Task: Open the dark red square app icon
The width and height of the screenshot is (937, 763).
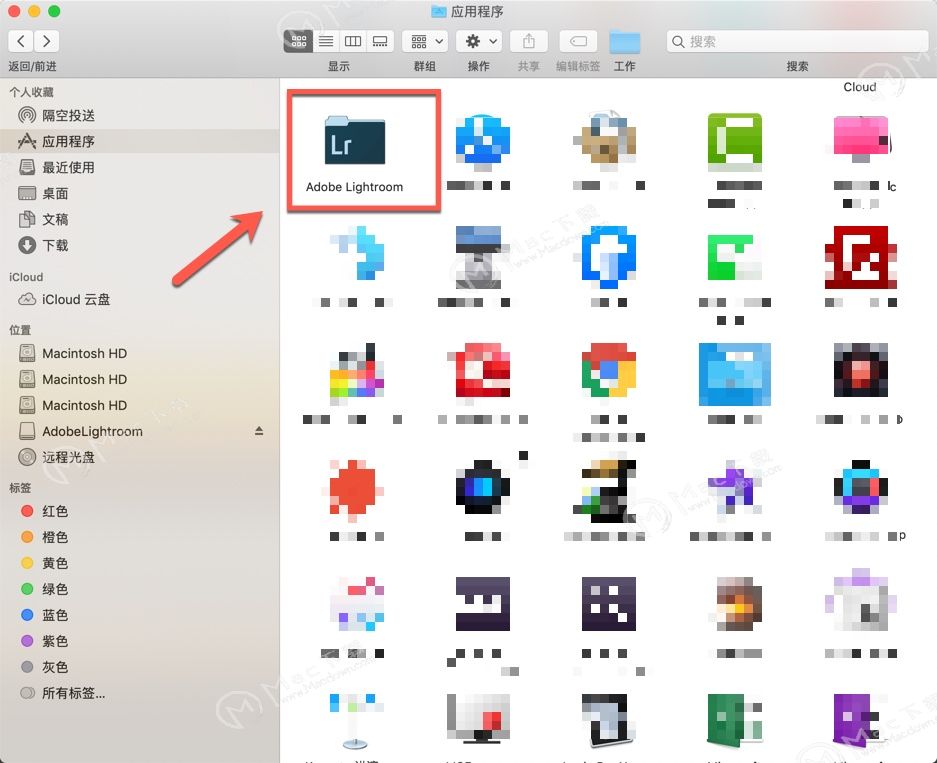Action: [x=861, y=257]
